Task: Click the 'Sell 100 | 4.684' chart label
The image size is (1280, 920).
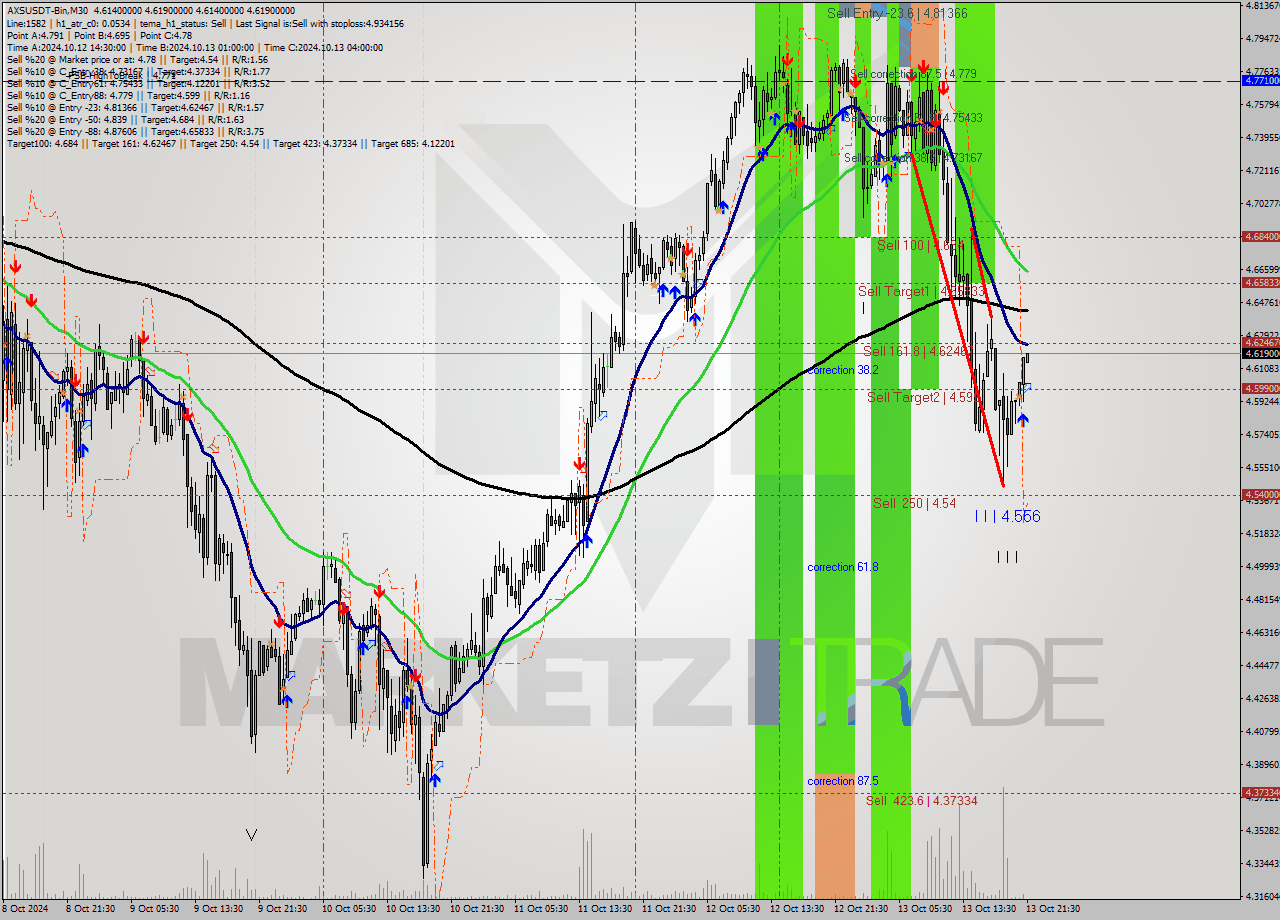Action: [921, 245]
